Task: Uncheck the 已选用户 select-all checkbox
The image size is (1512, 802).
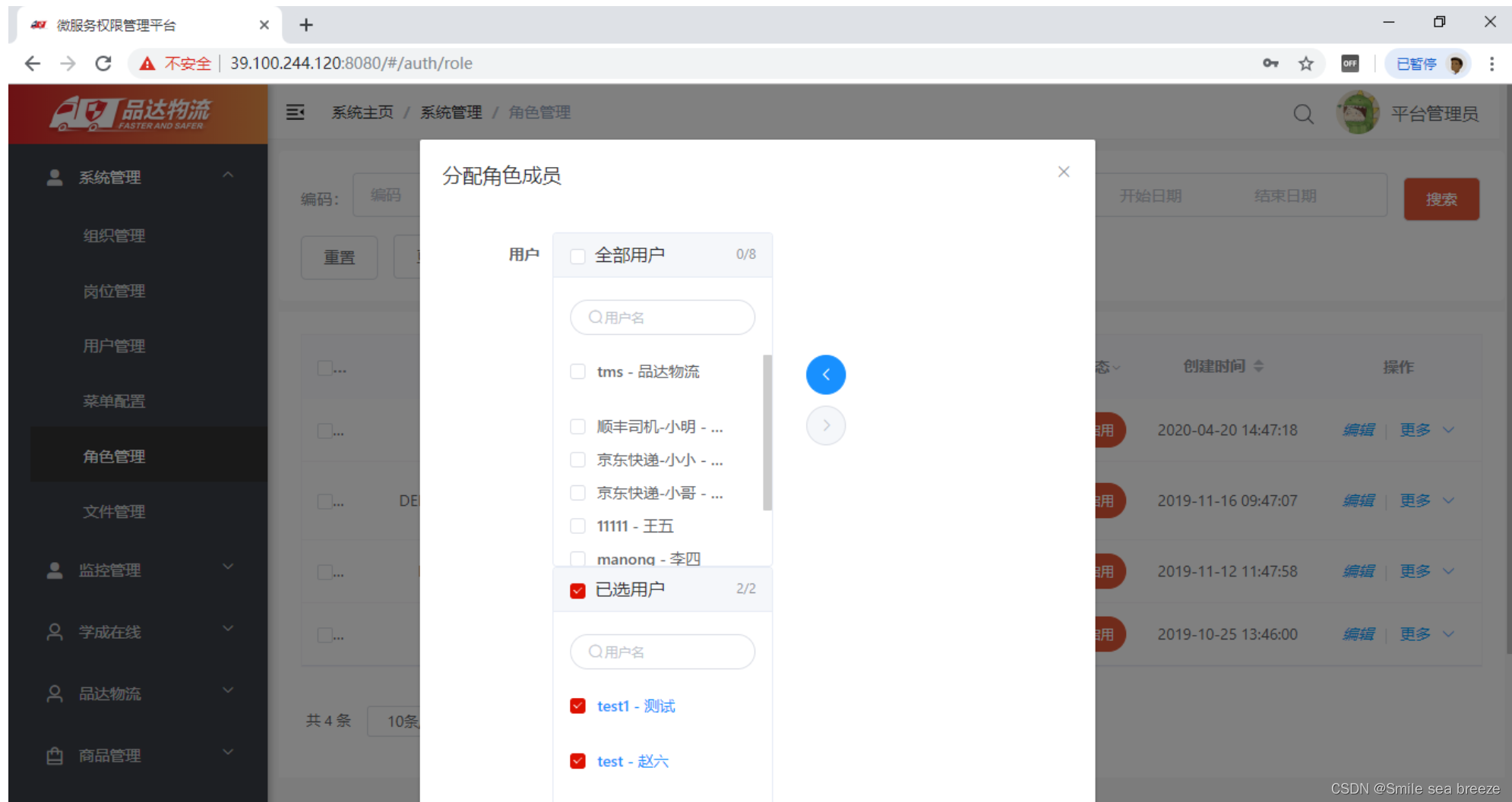Action: (x=577, y=590)
